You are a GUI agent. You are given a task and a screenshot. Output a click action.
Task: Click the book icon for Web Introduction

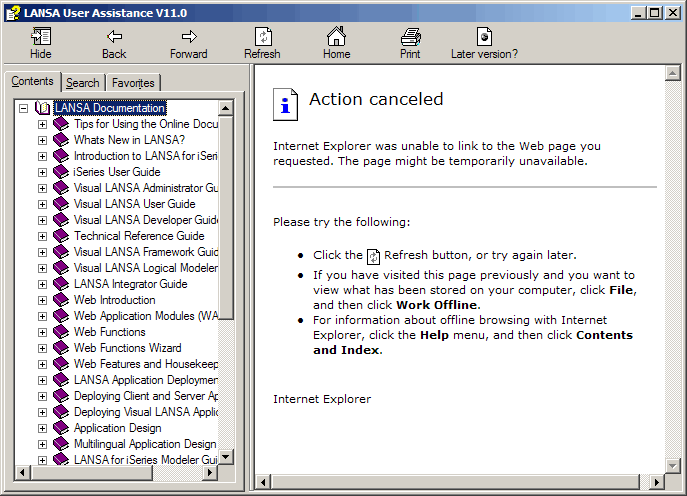[x=61, y=300]
